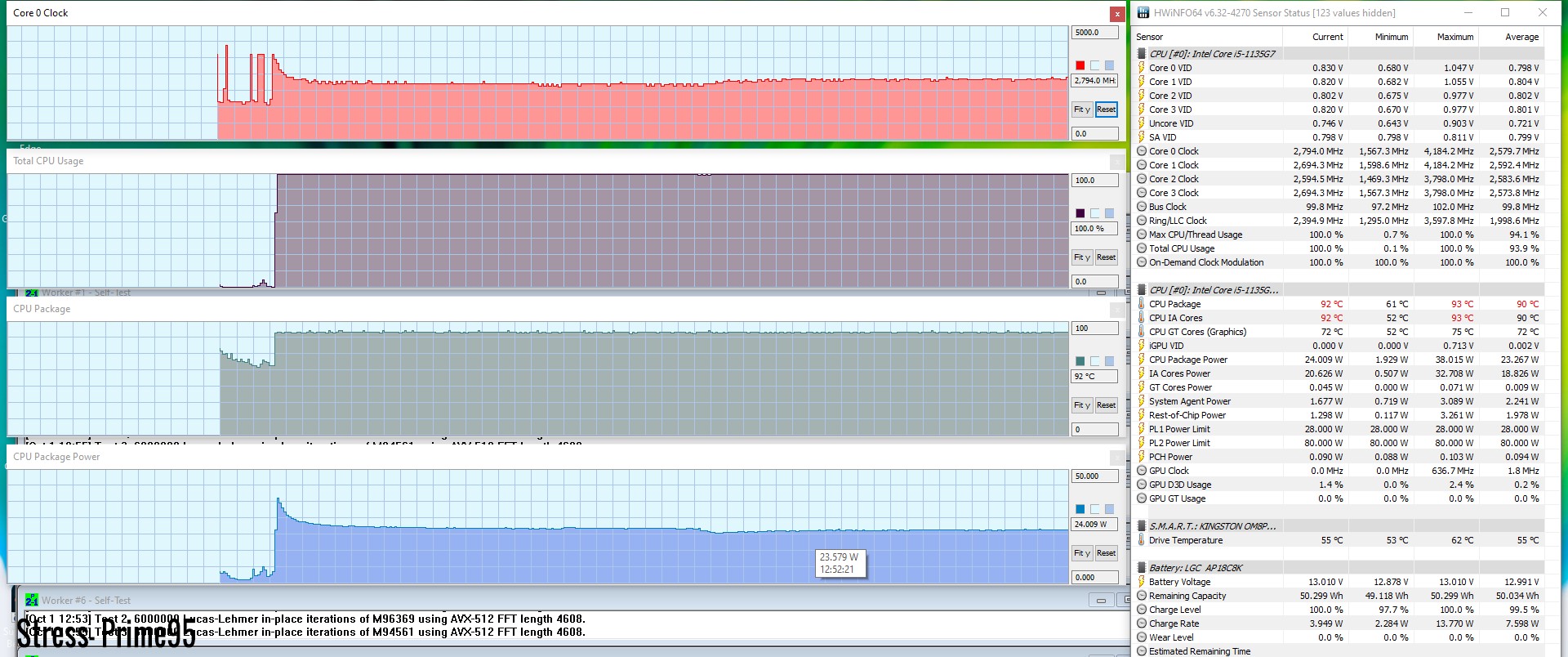Click Reset in the CPU Package temperature graph
1568x657 pixels.
[1106, 405]
